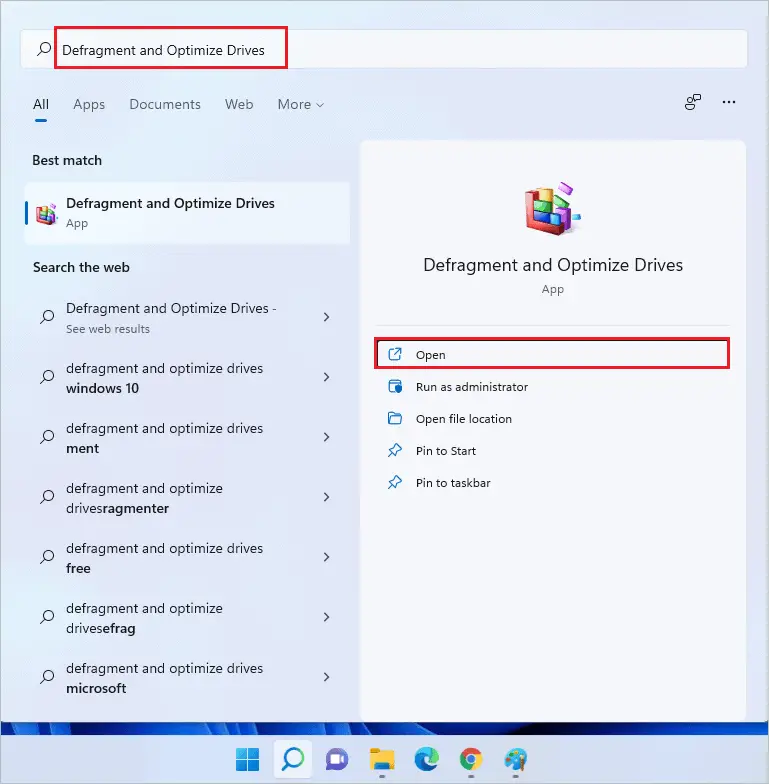The height and width of the screenshot is (784, 769).
Task: Switch to the All tab
Action: [x=41, y=104]
